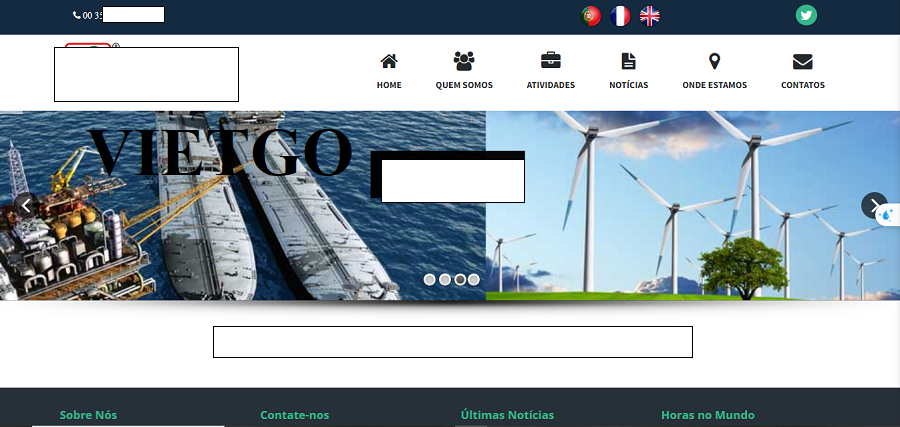Switch site language to Portuguese flag
This screenshot has width=900, height=427.
[x=591, y=16]
